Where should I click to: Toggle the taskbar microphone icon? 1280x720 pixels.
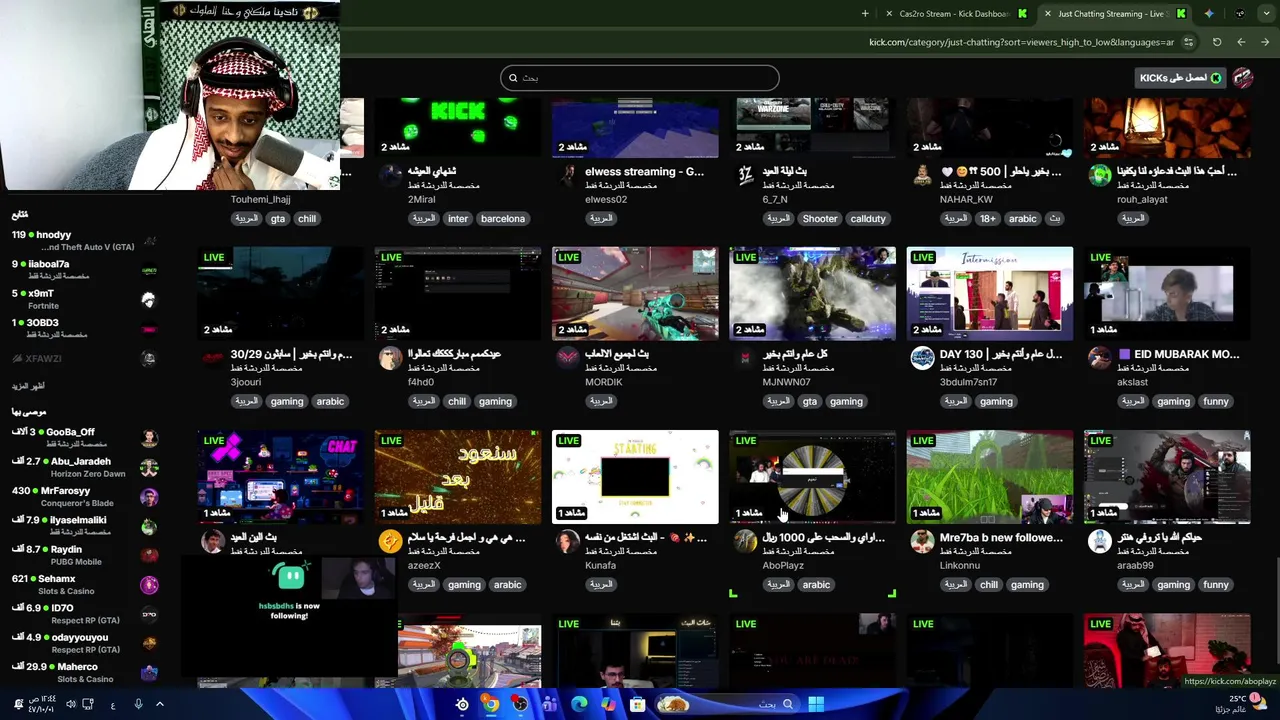click(x=138, y=705)
